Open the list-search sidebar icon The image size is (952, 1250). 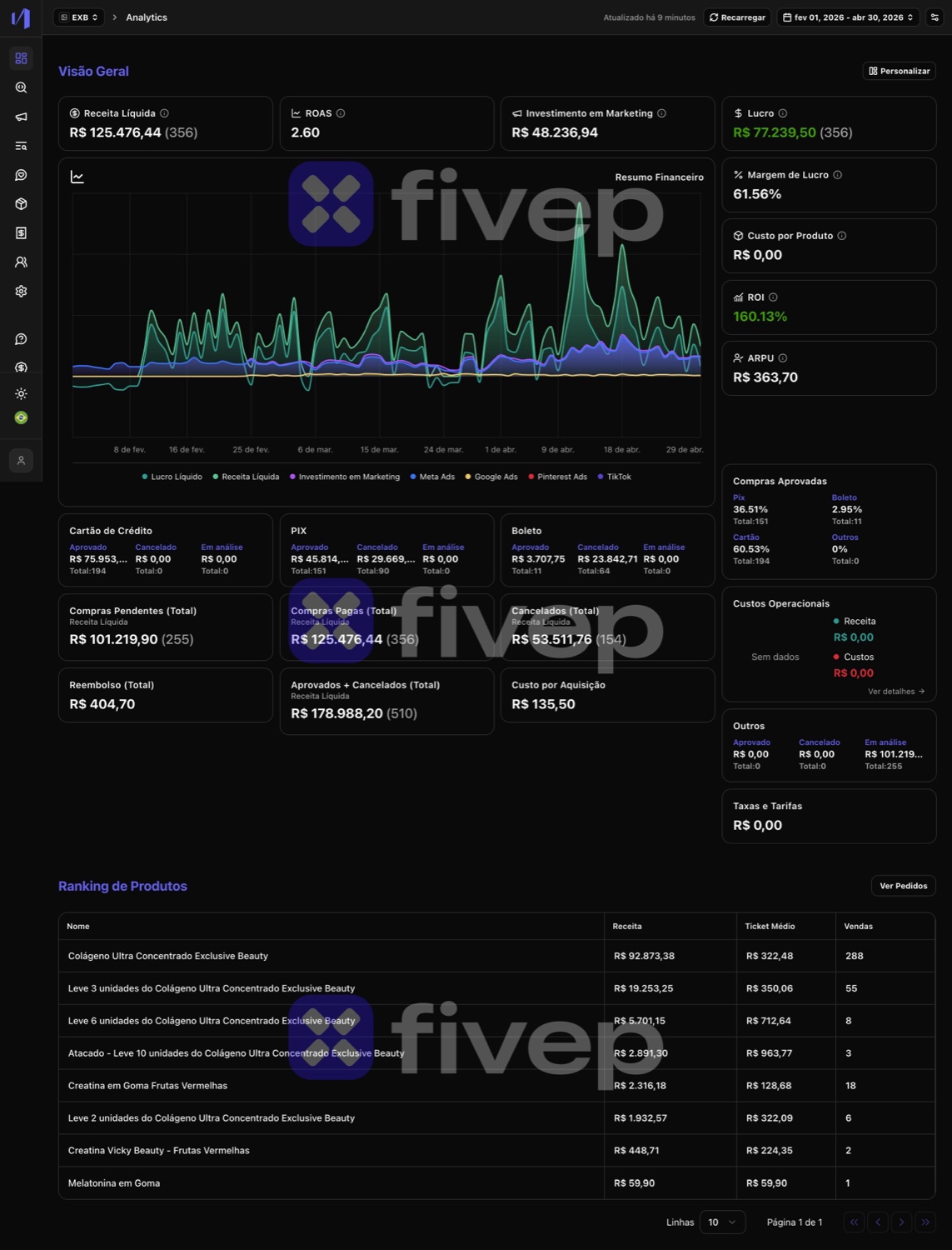pyautogui.click(x=21, y=146)
